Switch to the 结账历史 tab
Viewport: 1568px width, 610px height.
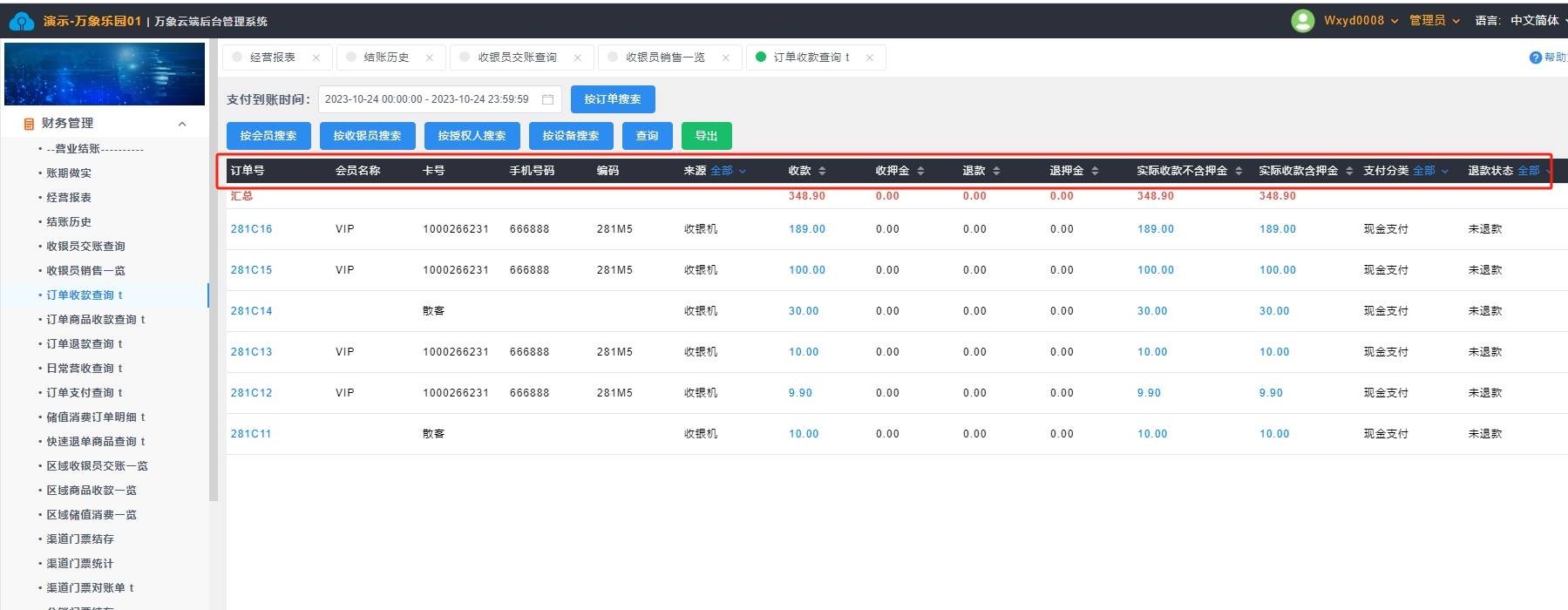coord(386,58)
